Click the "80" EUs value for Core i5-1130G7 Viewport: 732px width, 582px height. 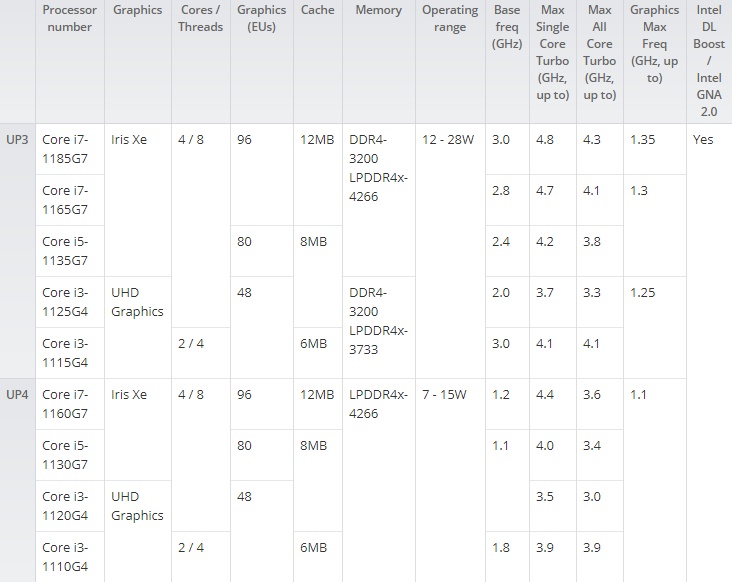(244, 445)
